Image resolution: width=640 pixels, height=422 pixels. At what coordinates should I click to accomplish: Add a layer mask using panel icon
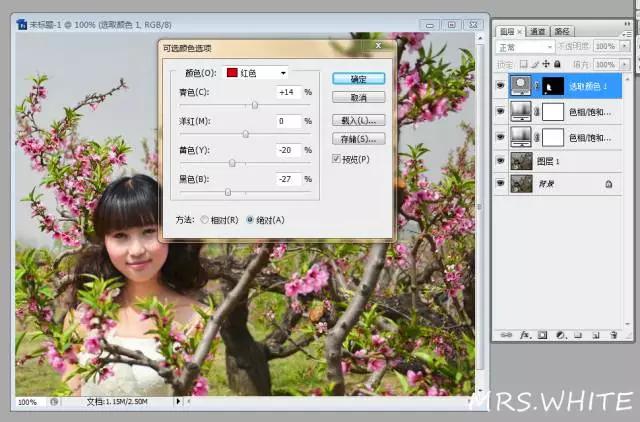[542, 335]
